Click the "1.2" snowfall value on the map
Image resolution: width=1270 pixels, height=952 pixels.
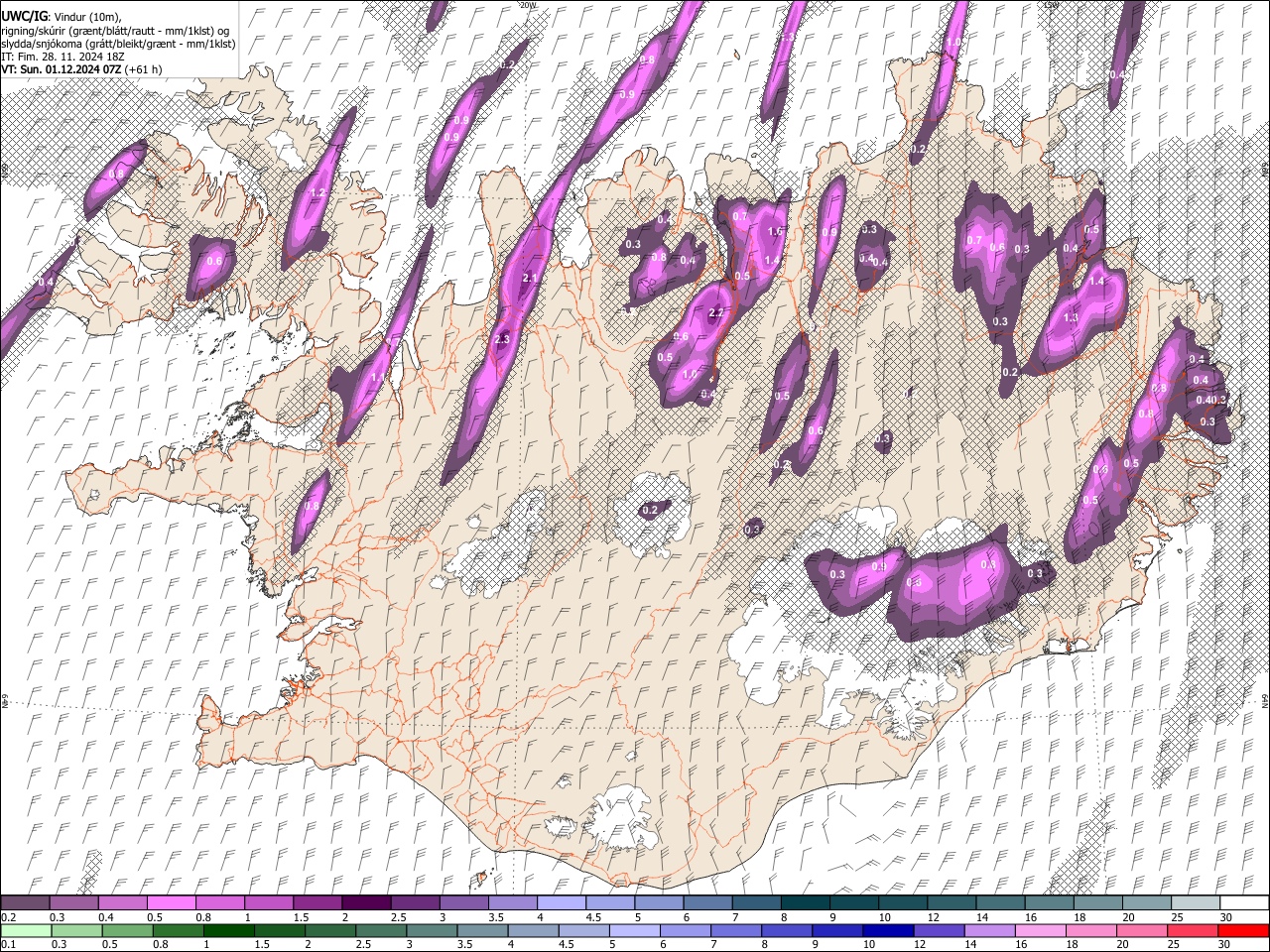pos(318,192)
